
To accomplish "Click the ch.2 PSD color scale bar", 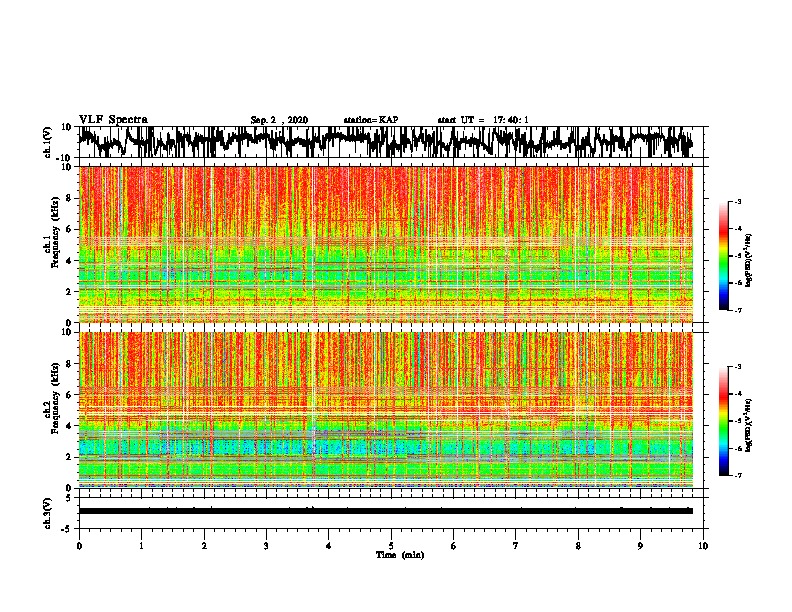I will (723, 421).
